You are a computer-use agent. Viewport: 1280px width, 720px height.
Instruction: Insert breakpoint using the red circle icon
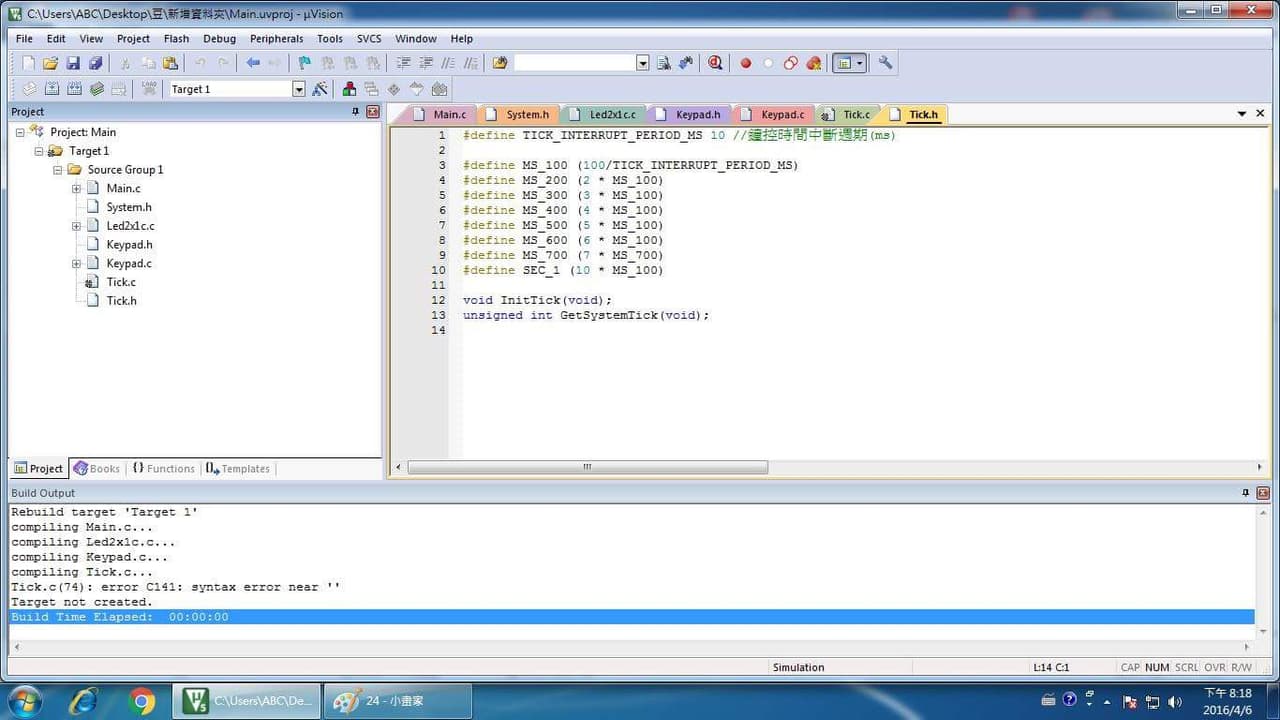745,63
